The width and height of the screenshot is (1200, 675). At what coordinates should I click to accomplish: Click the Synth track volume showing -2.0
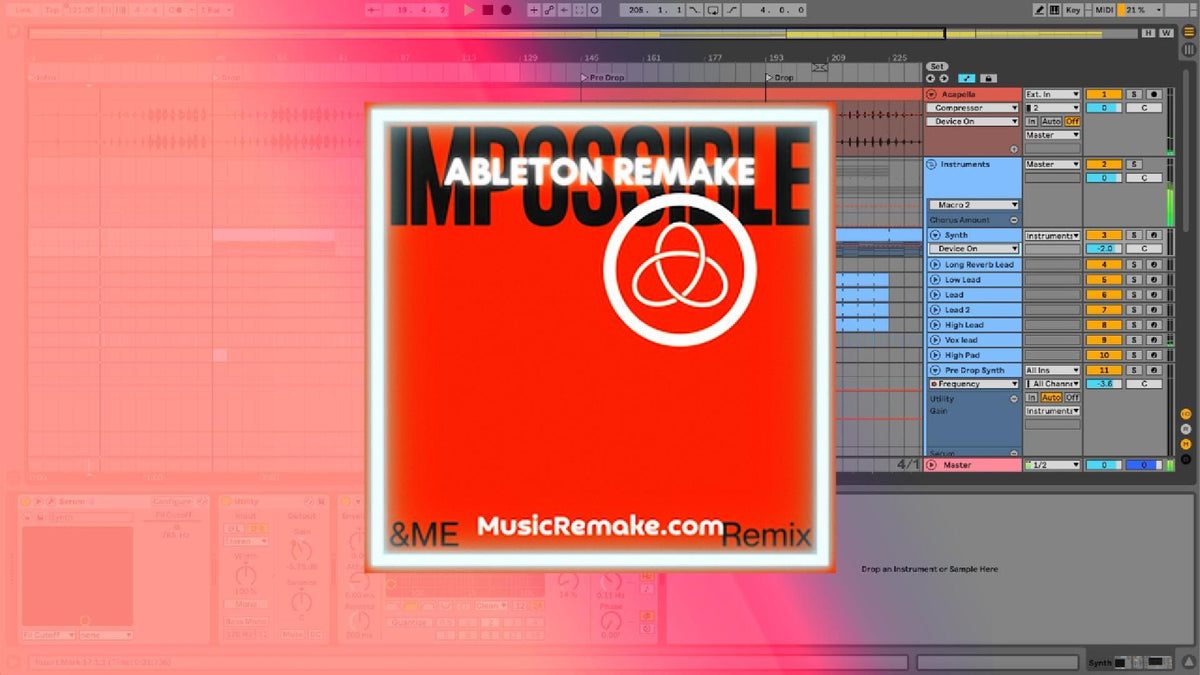pyautogui.click(x=1104, y=248)
